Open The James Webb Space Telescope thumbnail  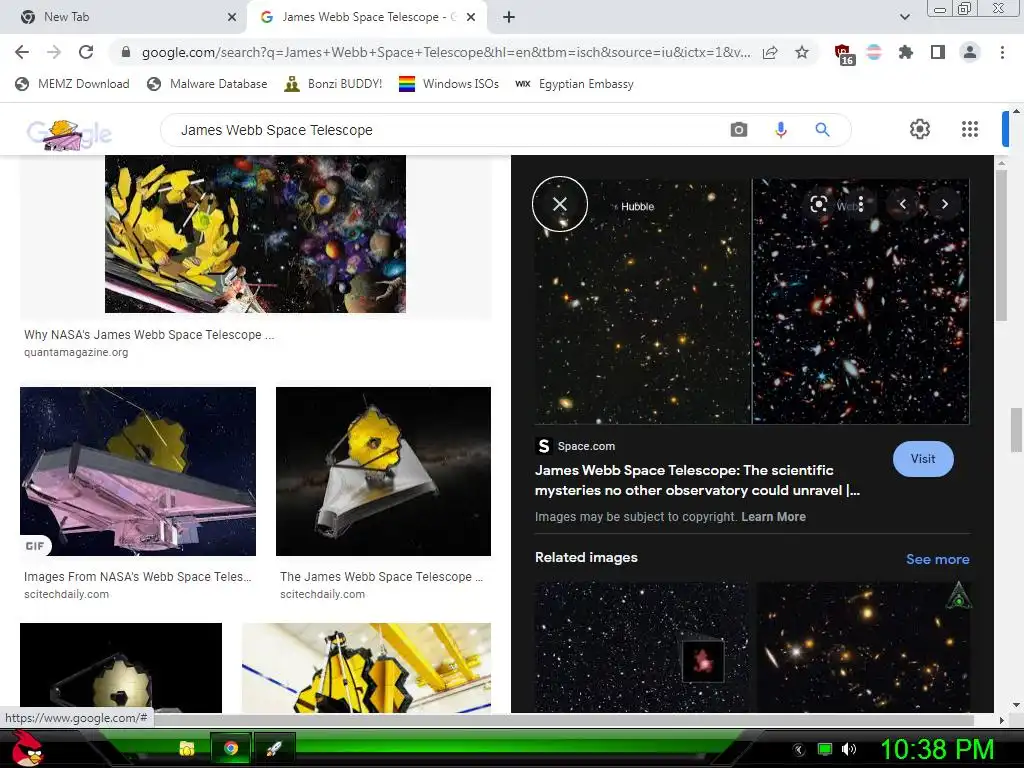coord(383,472)
